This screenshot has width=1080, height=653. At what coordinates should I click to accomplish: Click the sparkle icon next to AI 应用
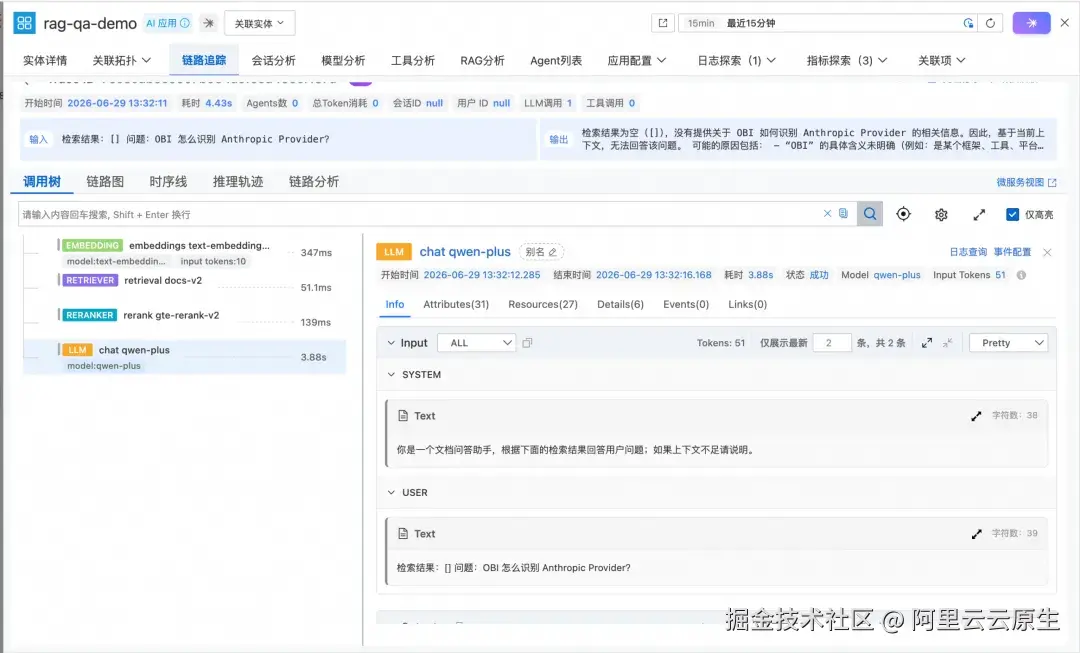pos(209,23)
